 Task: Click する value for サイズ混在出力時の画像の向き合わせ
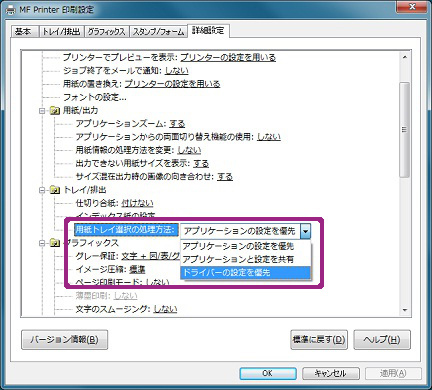coord(225,177)
